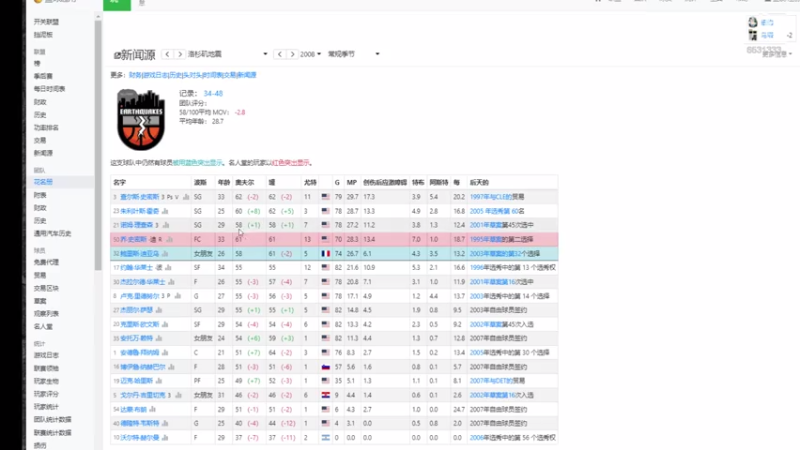800x450 pixels.
Task: Open 交易区块 in the sidebar
Action: [46, 288]
